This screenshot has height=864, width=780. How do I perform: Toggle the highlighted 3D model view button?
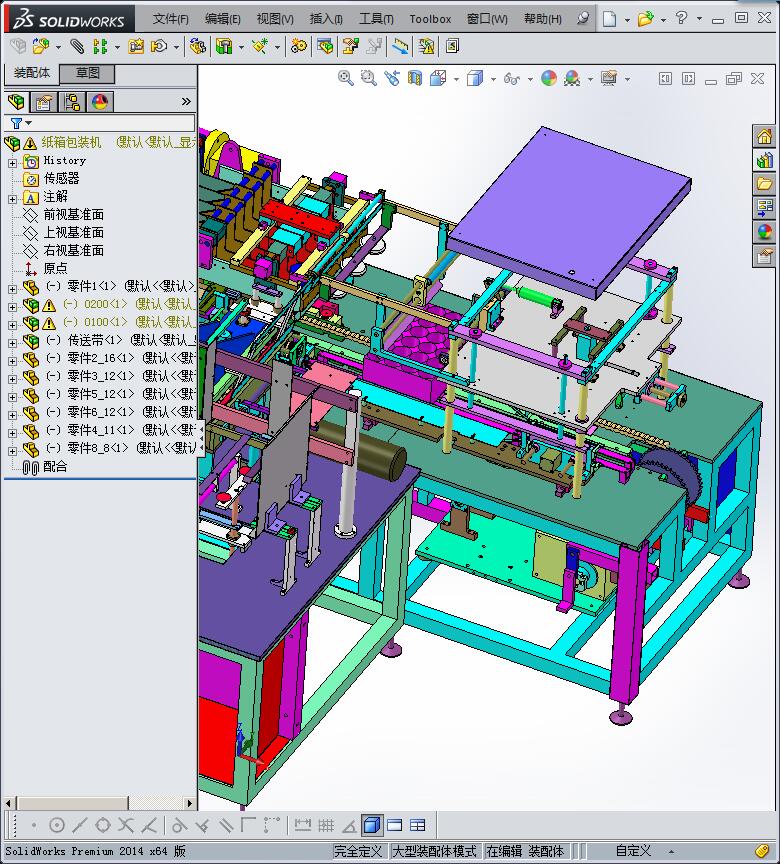(x=371, y=825)
